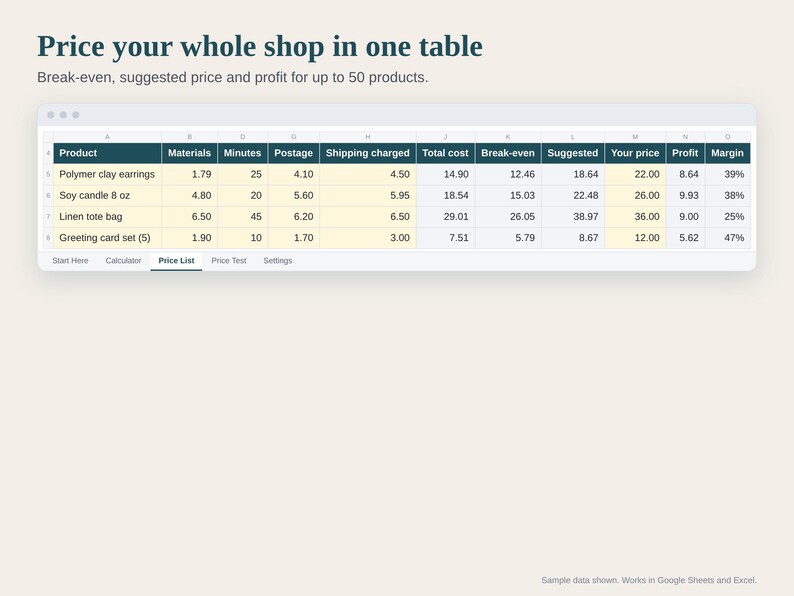Click postage value 4.10 for earrings

pyautogui.click(x=294, y=174)
